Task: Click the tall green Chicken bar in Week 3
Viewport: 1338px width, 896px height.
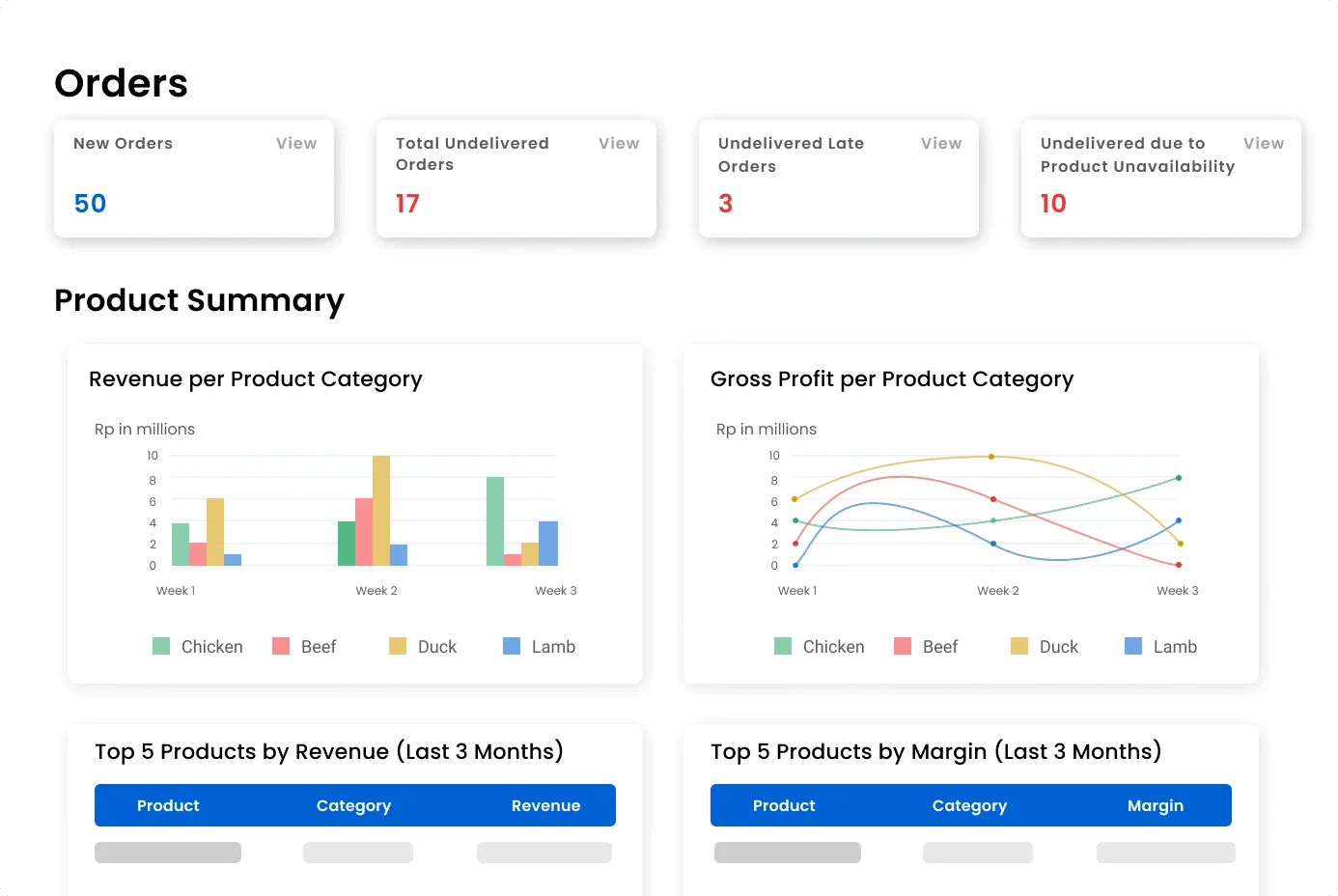Action: (495, 521)
